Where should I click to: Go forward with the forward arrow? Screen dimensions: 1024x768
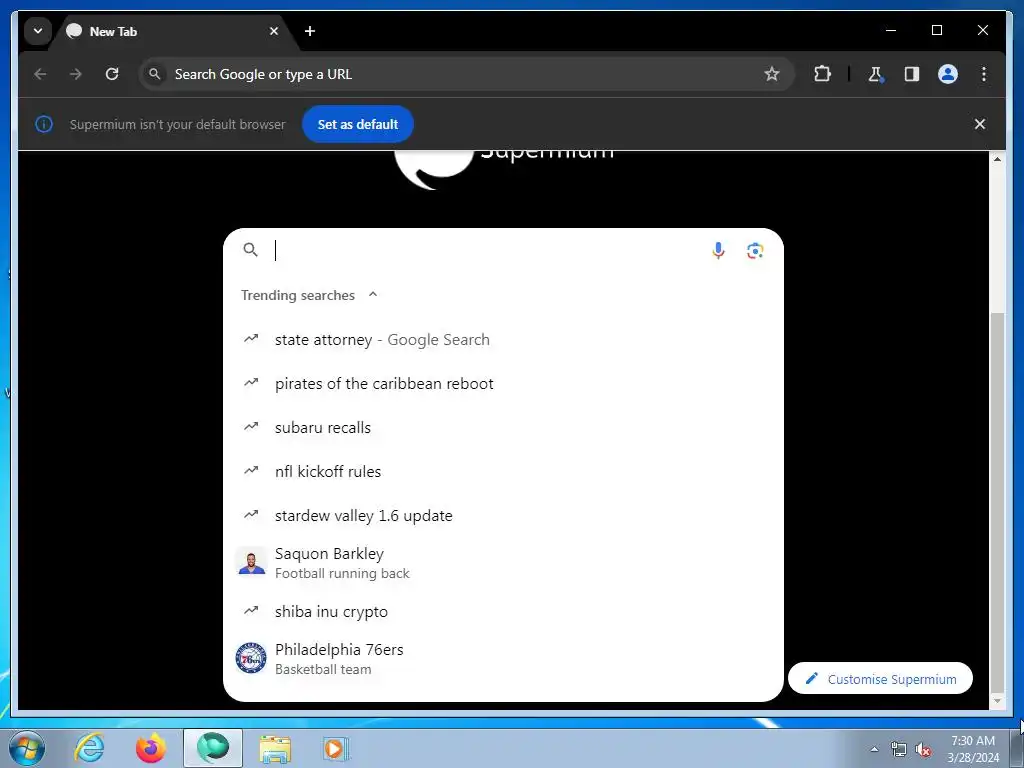coord(76,74)
